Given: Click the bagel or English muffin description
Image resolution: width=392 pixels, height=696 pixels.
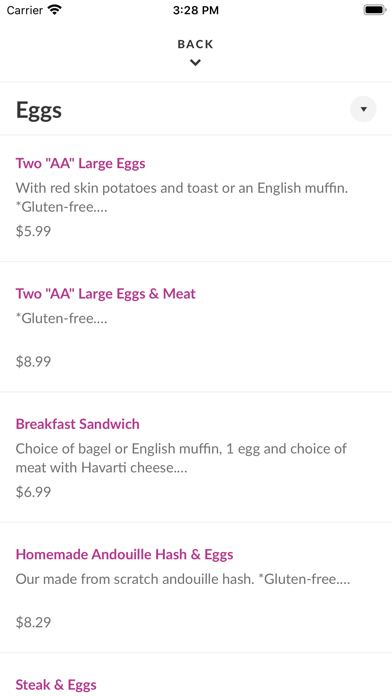Looking at the screenshot, I should (x=181, y=458).
